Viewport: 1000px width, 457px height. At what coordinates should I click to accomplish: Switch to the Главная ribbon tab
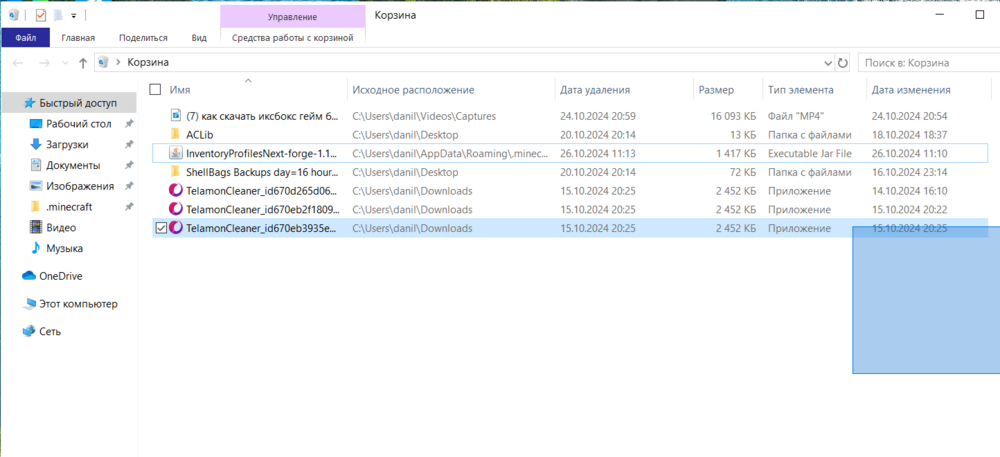pos(78,38)
